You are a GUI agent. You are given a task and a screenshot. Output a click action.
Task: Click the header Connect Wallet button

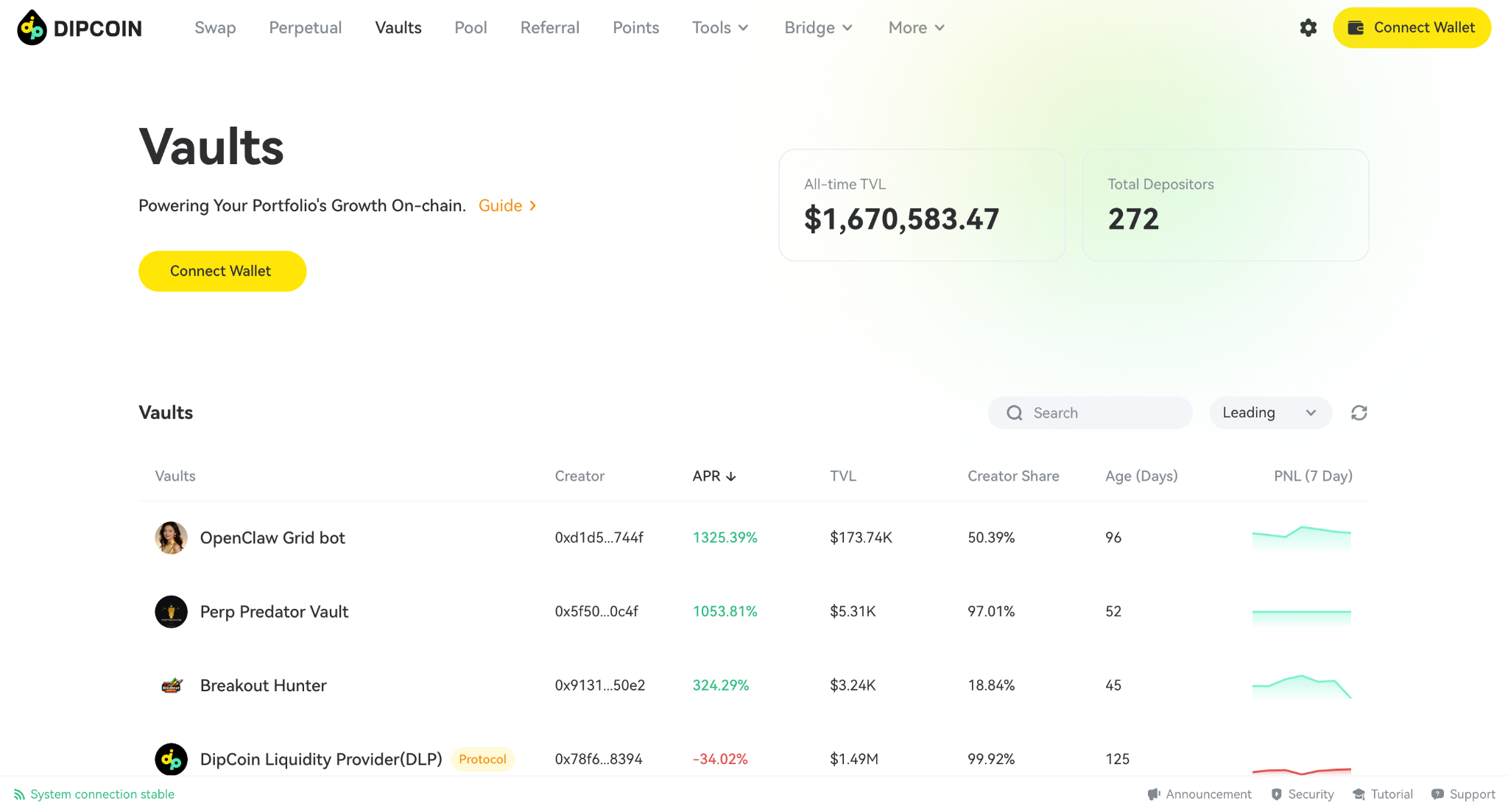[1412, 28]
